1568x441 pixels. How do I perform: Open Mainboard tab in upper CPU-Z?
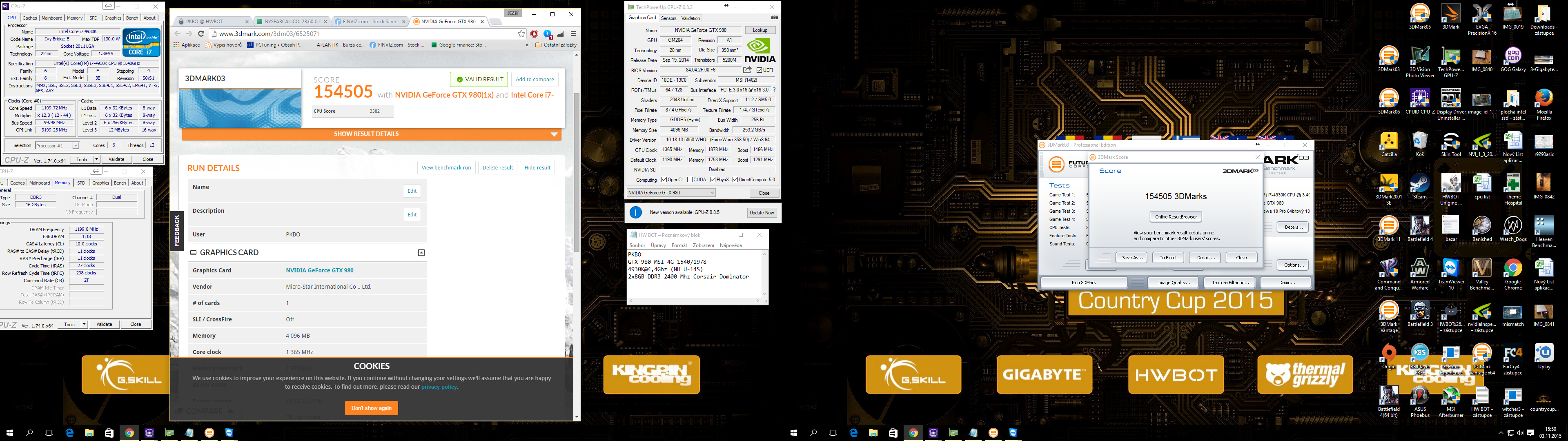(x=52, y=18)
